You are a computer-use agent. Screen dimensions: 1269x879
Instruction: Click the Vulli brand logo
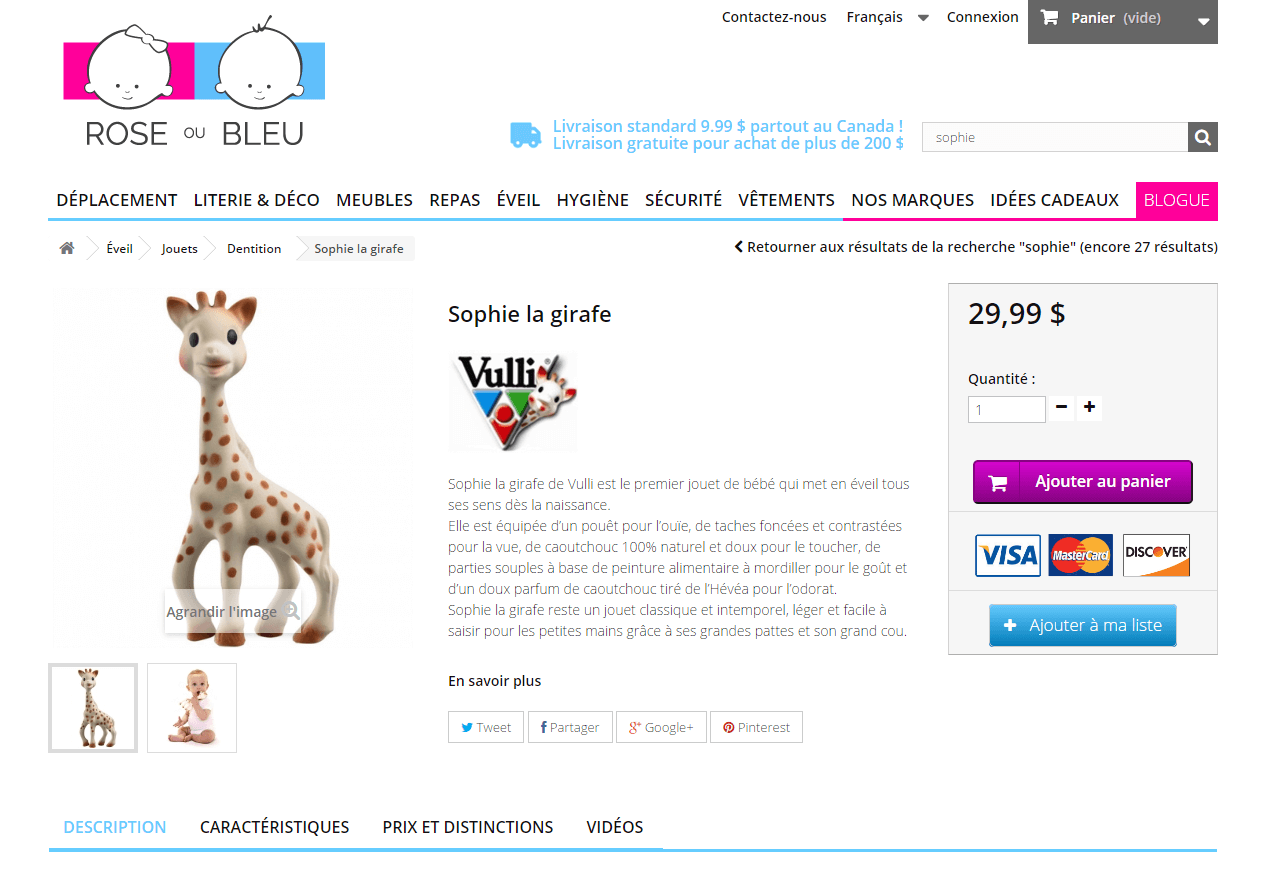513,401
